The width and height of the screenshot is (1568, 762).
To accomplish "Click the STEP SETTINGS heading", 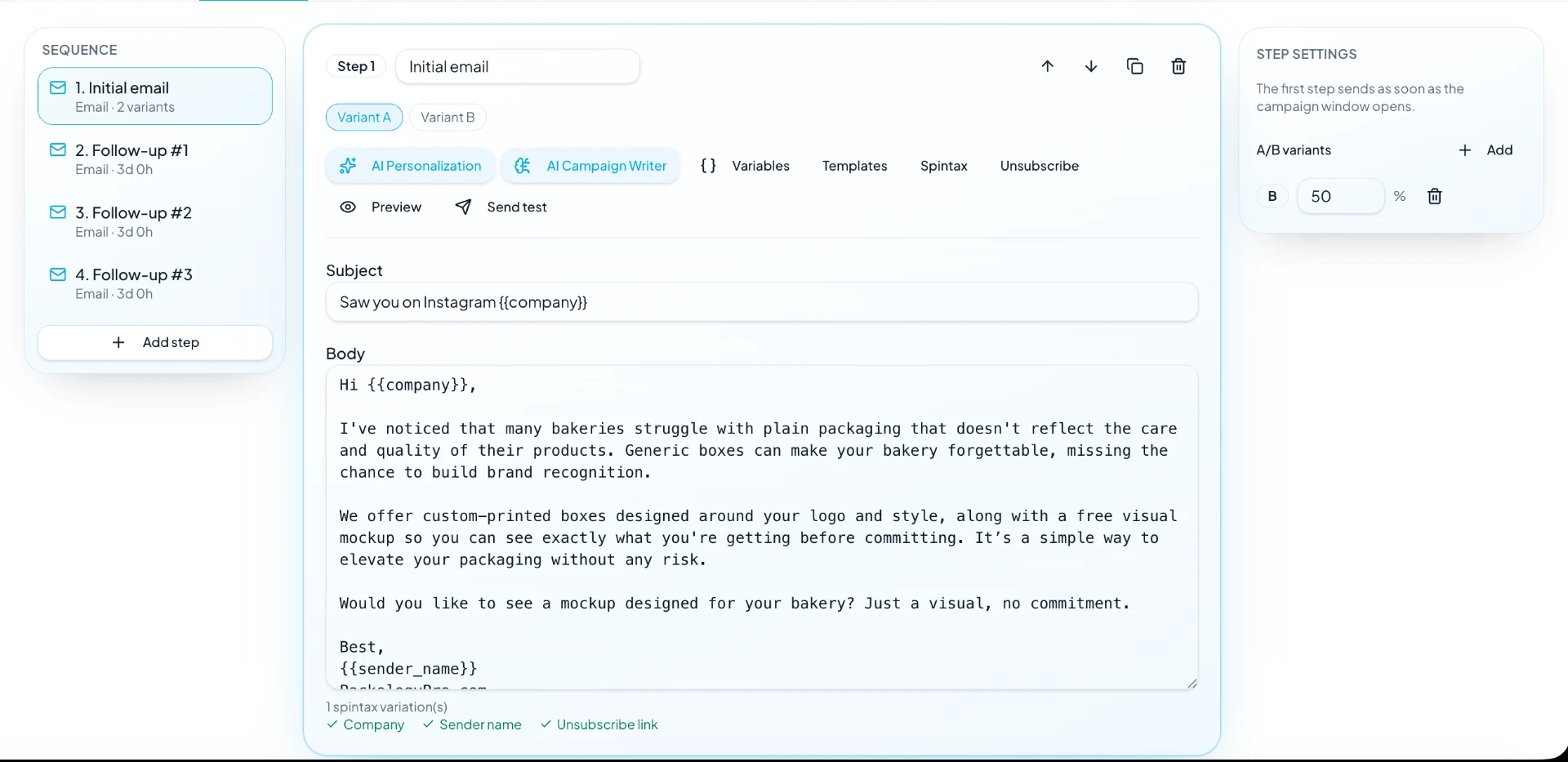I will point(1307,54).
